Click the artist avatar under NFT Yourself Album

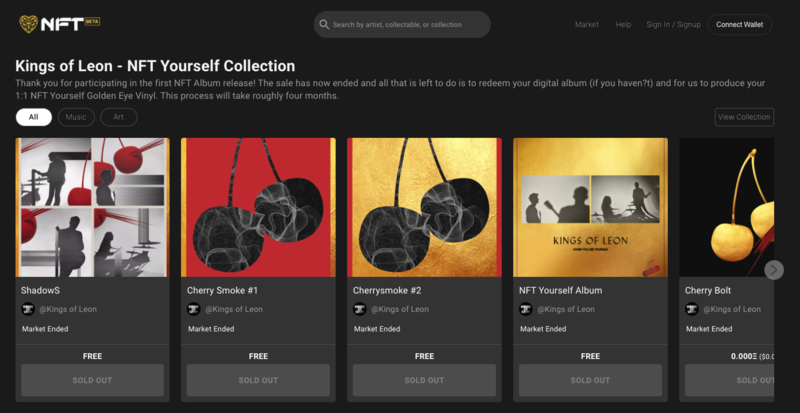pyautogui.click(x=526, y=309)
